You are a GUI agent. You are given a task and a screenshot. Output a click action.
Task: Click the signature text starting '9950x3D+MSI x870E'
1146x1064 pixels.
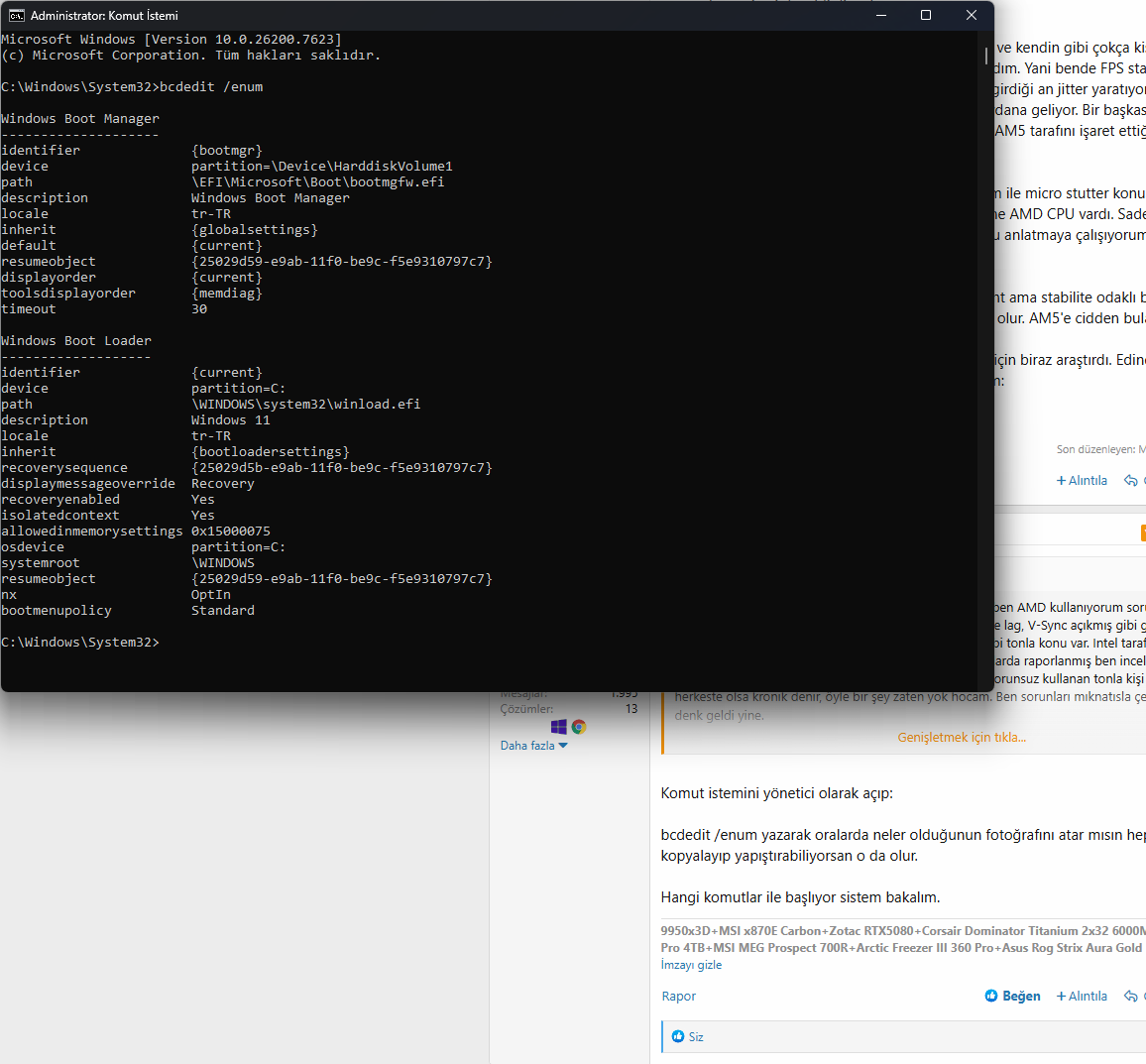(902, 939)
